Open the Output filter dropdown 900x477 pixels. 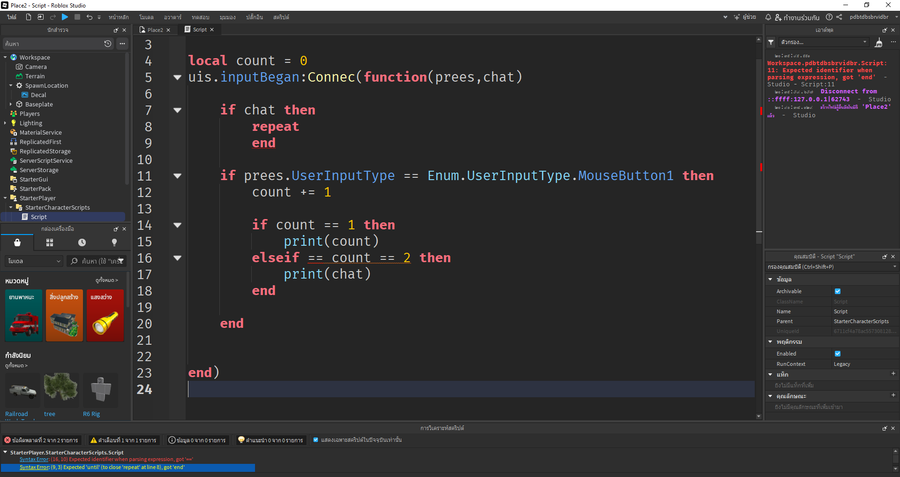[x=823, y=42]
